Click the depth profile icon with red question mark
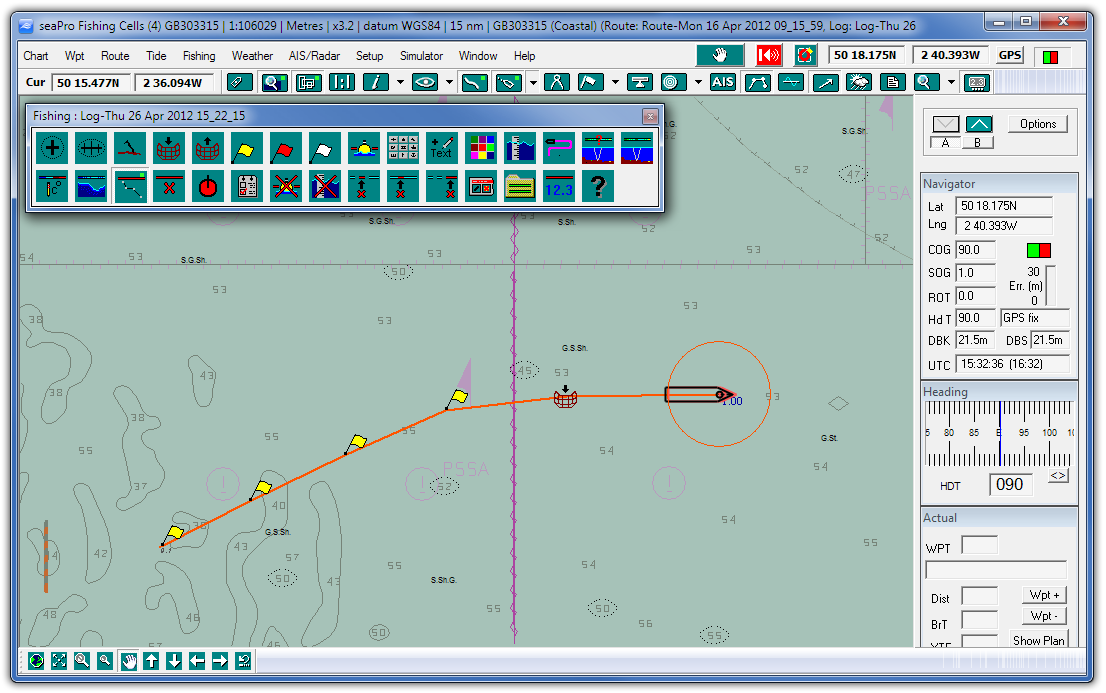The height and width of the screenshot is (693, 1106). [x=598, y=148]
